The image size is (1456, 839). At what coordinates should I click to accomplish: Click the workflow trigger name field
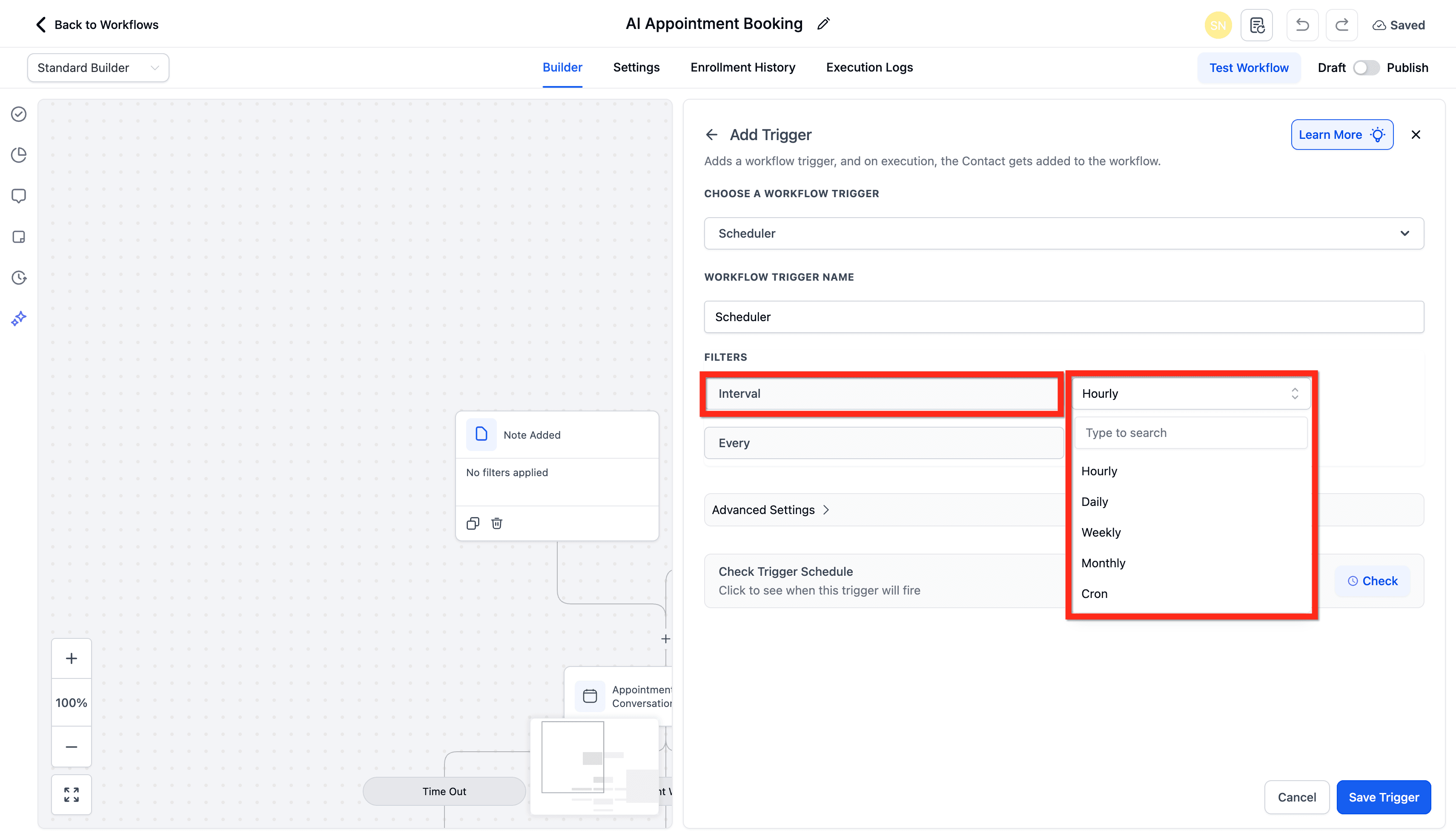click(1064, 317)
